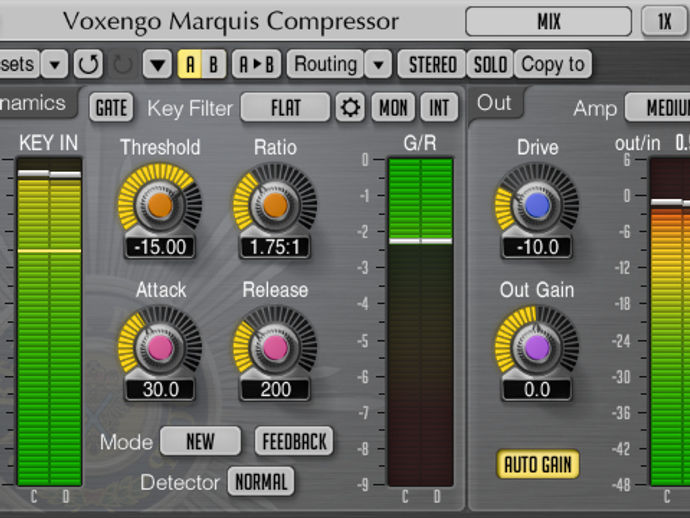
Task: Expand the Routing dropdown arrow
Action: pos(378,64)
